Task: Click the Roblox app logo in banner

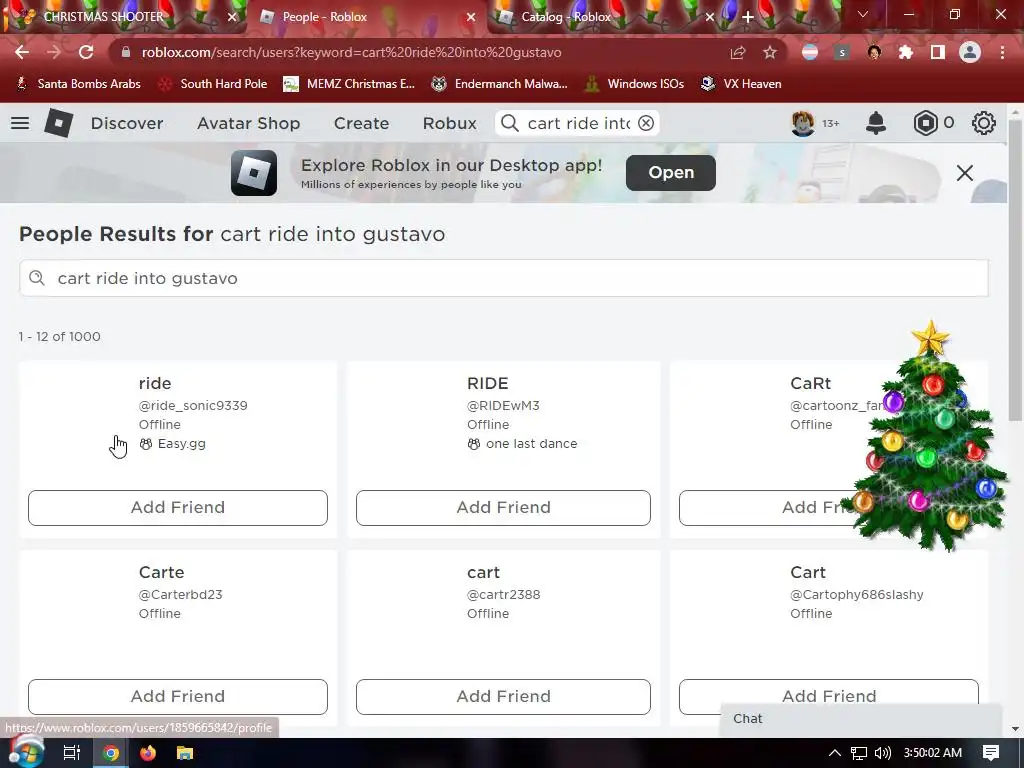Action: pyautogui.click(x=253, y=173)
